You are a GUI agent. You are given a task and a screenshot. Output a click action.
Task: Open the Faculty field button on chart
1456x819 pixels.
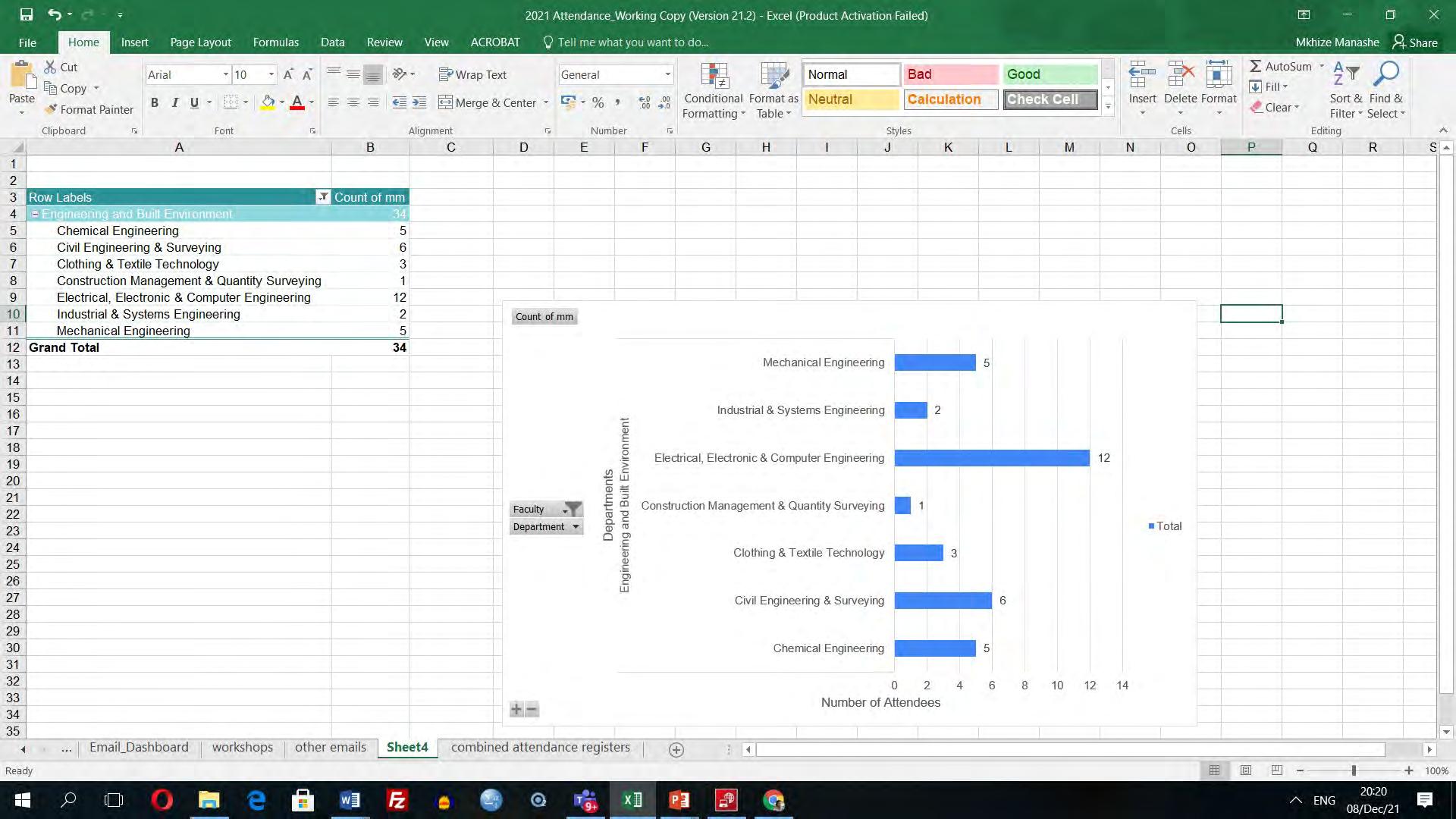[546, 509]
